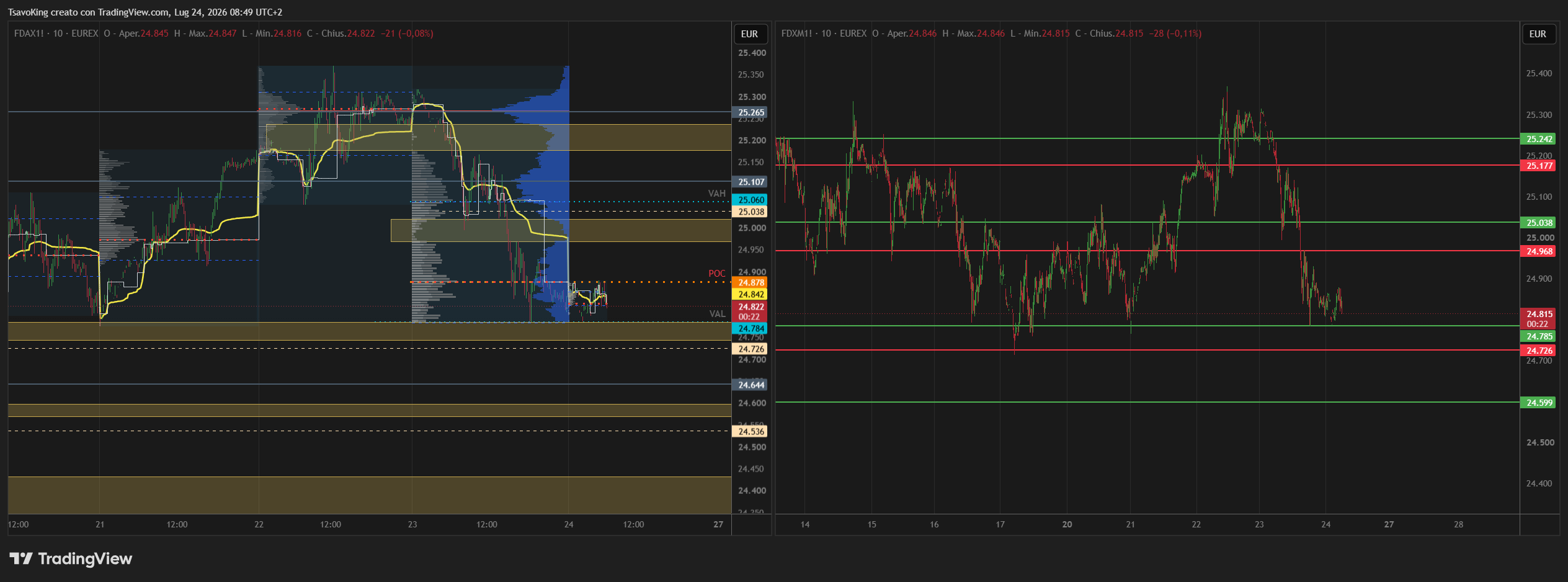Select the cyan 24.784 price label

coord(750,328)
